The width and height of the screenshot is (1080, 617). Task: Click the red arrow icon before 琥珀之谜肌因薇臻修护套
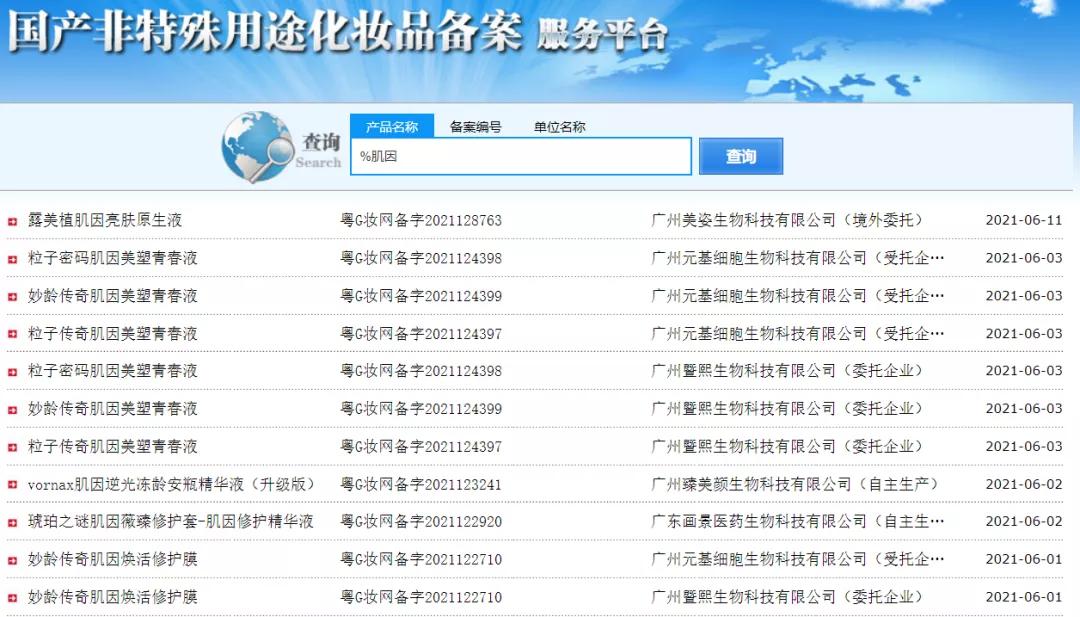click(12, 521)
